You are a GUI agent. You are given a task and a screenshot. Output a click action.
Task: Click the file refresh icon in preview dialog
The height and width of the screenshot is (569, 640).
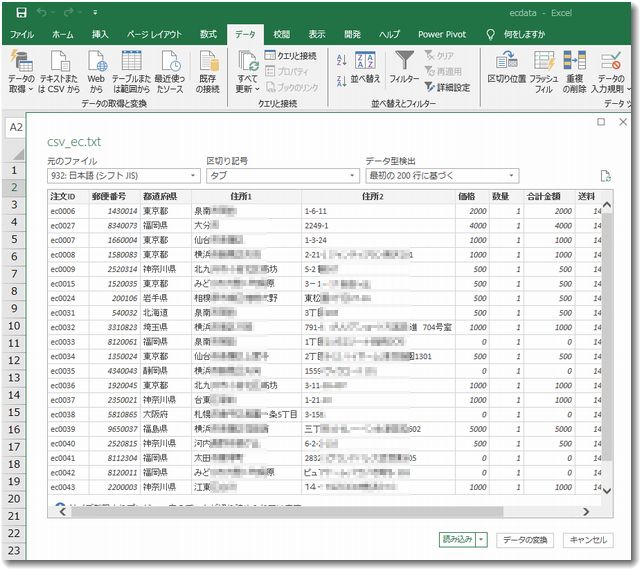(605, 176)
